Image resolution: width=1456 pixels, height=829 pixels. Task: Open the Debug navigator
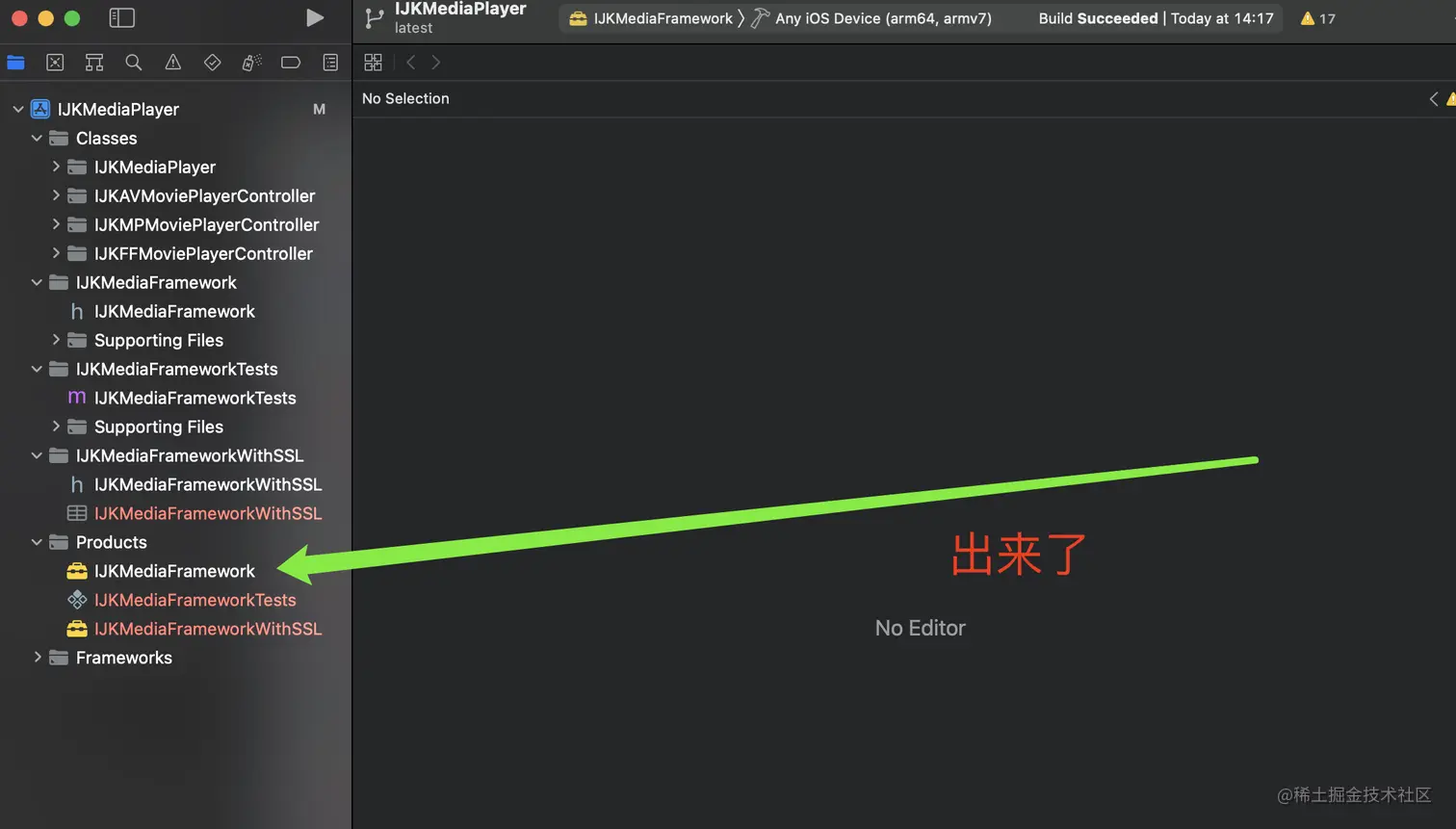click(251, 63)
